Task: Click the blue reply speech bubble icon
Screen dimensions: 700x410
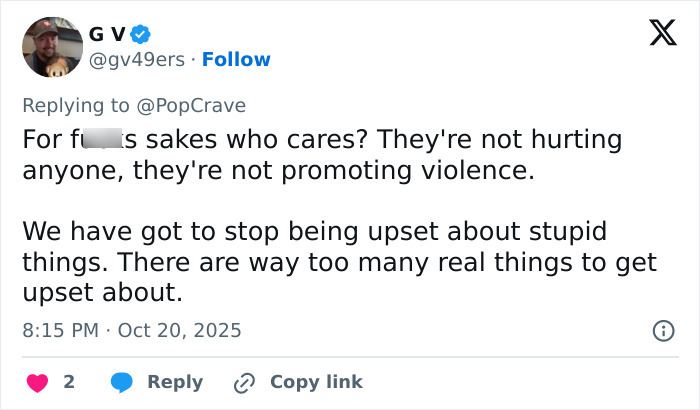Action: pos(122,382)
